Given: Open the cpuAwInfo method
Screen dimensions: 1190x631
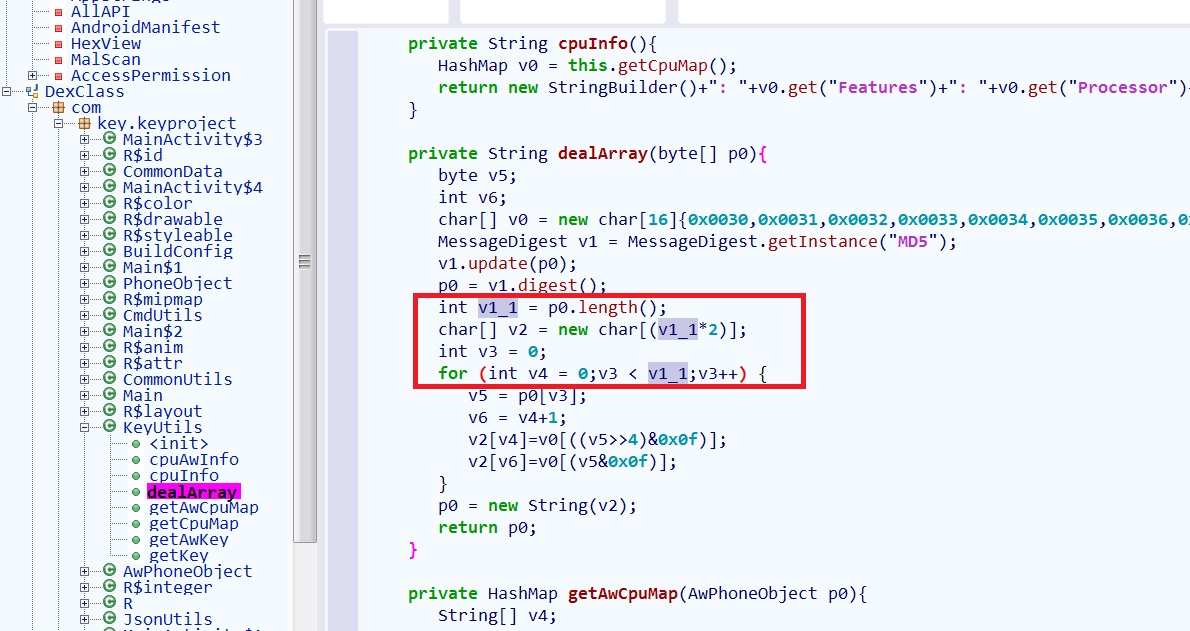Looking at the screenshot, I should (194, 459).
